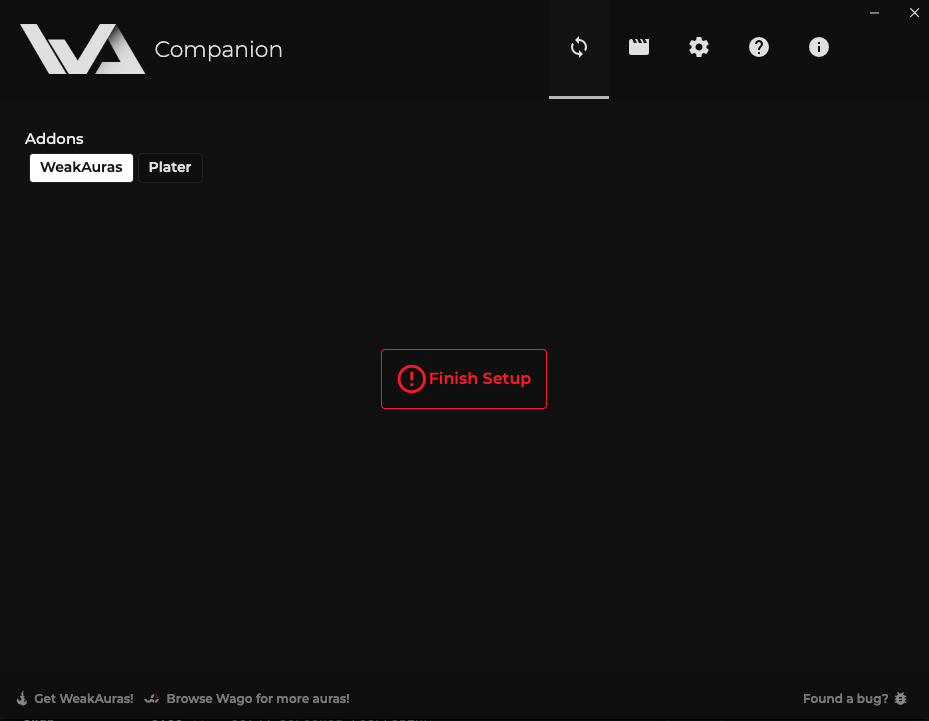
Task: Minimize the Companion window
Action: click(x=876, y=13)
